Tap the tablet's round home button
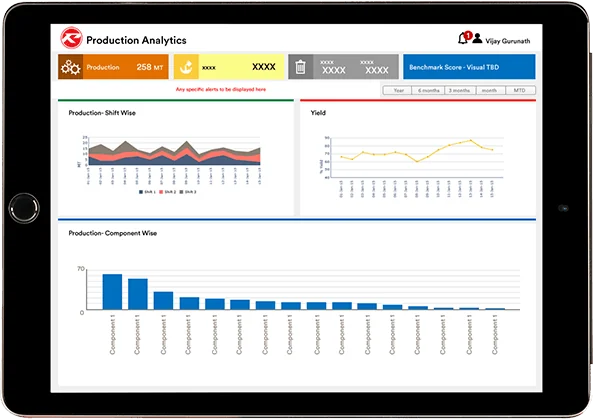 (x=24, y=208)
